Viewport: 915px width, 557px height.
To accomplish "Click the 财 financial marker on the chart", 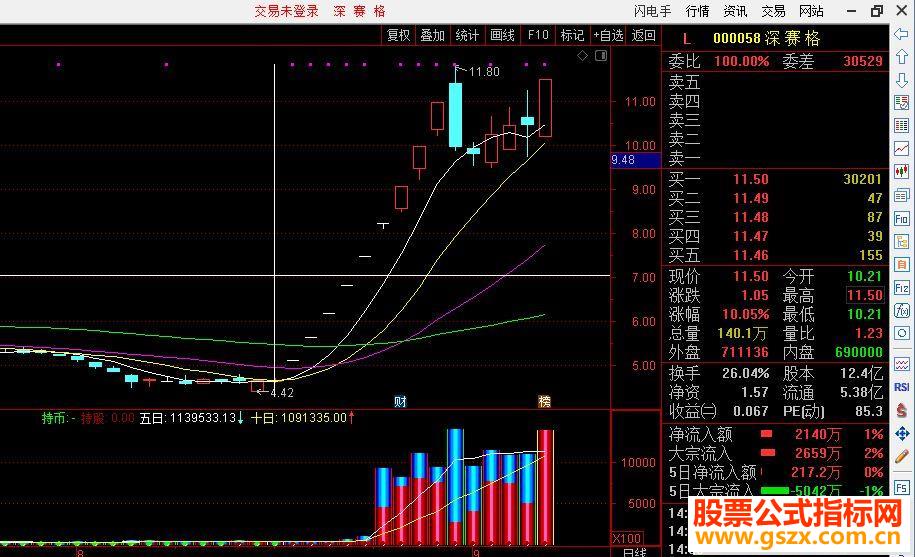I will click(x=400, y=402).
